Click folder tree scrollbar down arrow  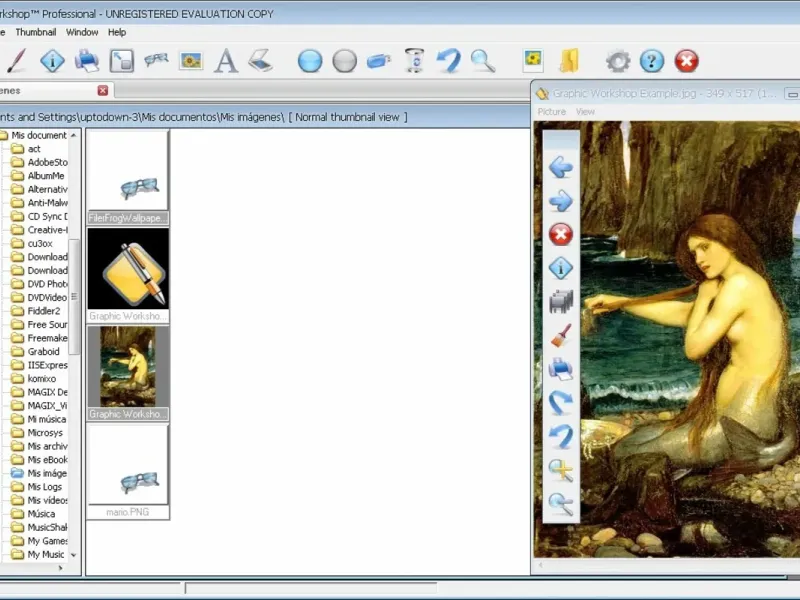[x=74, y=555]
